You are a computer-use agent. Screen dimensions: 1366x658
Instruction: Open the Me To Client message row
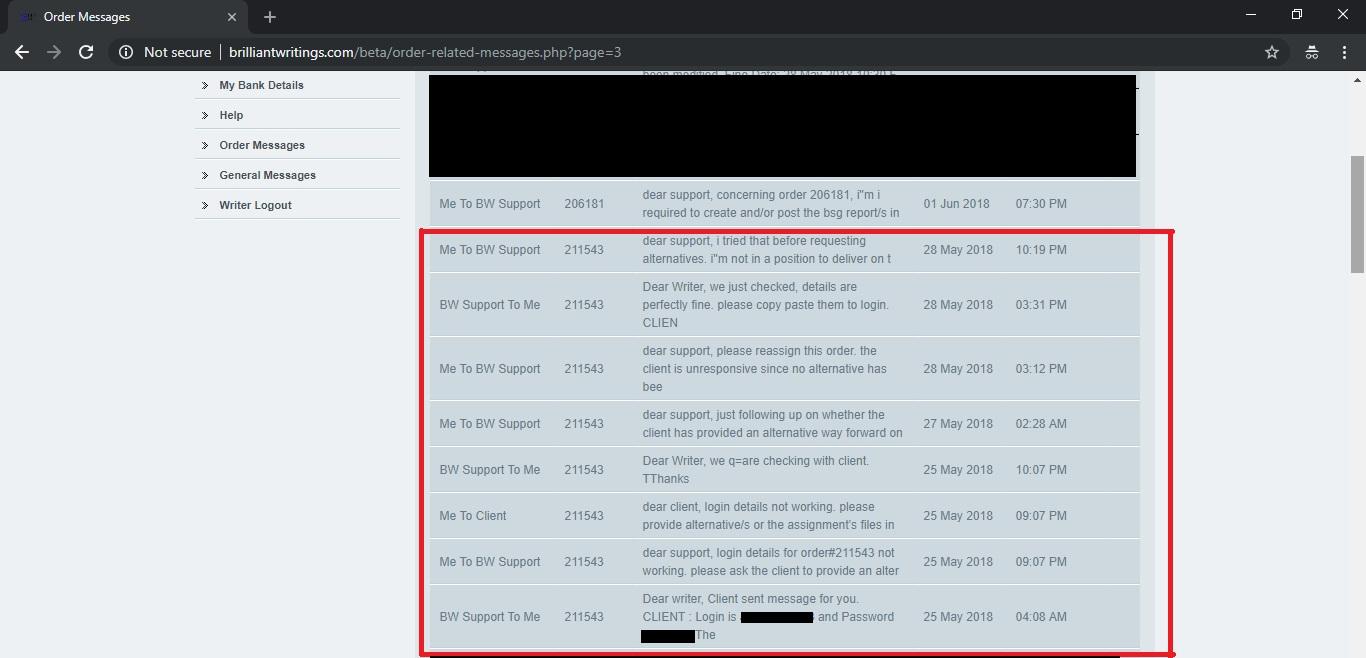(768, 516)
